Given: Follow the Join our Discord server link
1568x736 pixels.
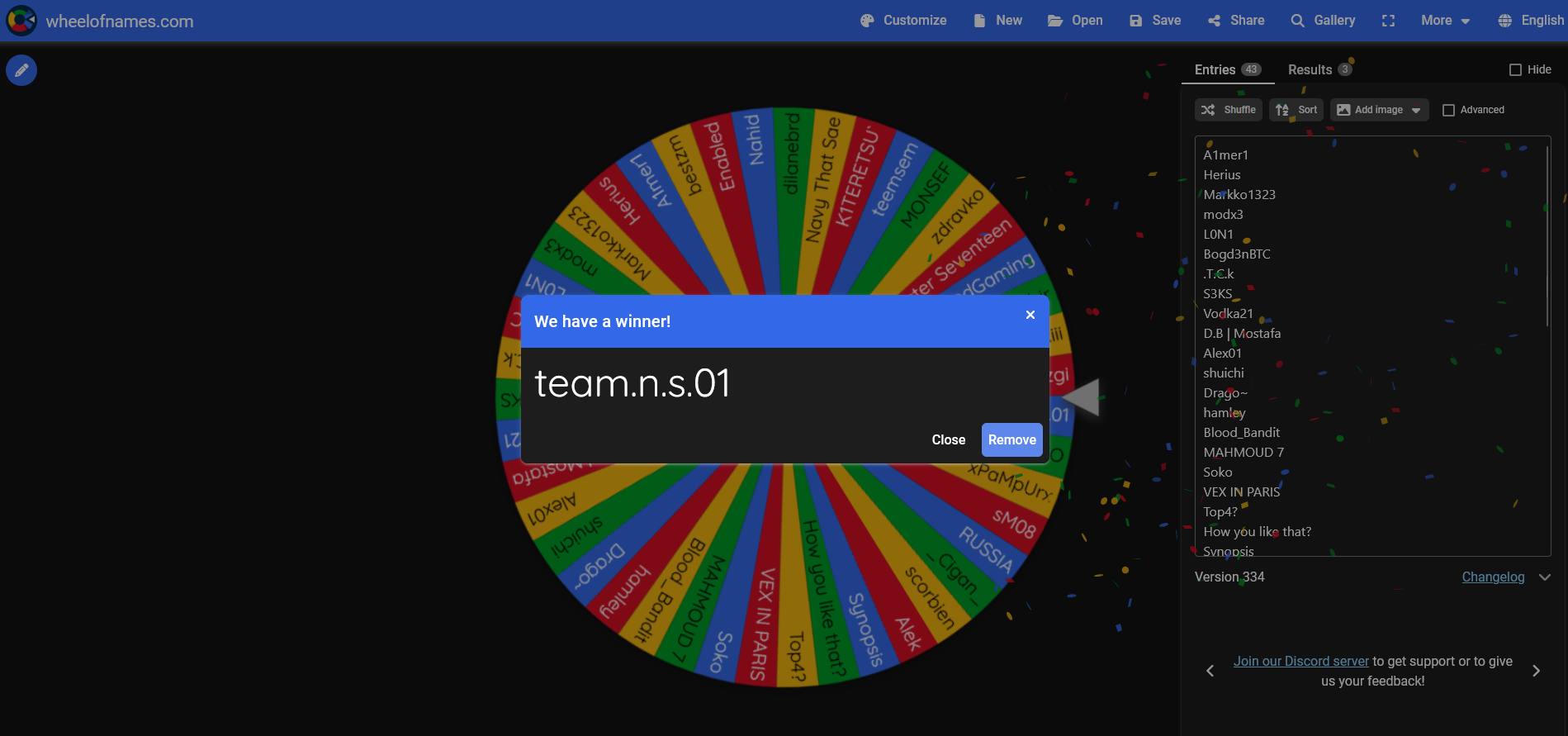Looking at the screenshot, I should click(1300, 662).
